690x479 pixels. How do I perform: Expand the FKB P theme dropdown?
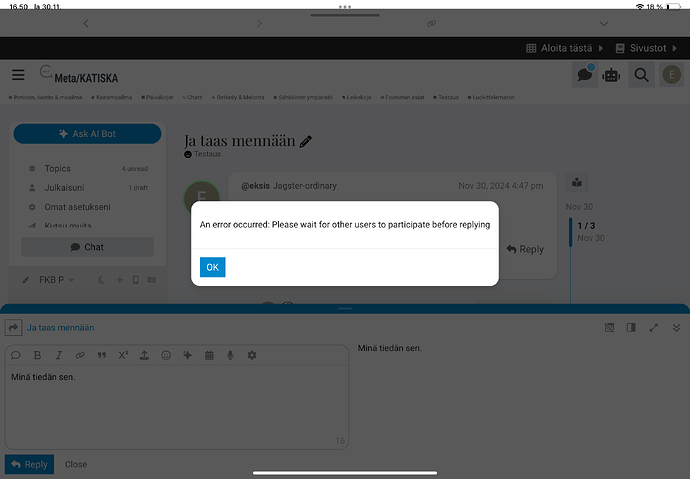56,280
